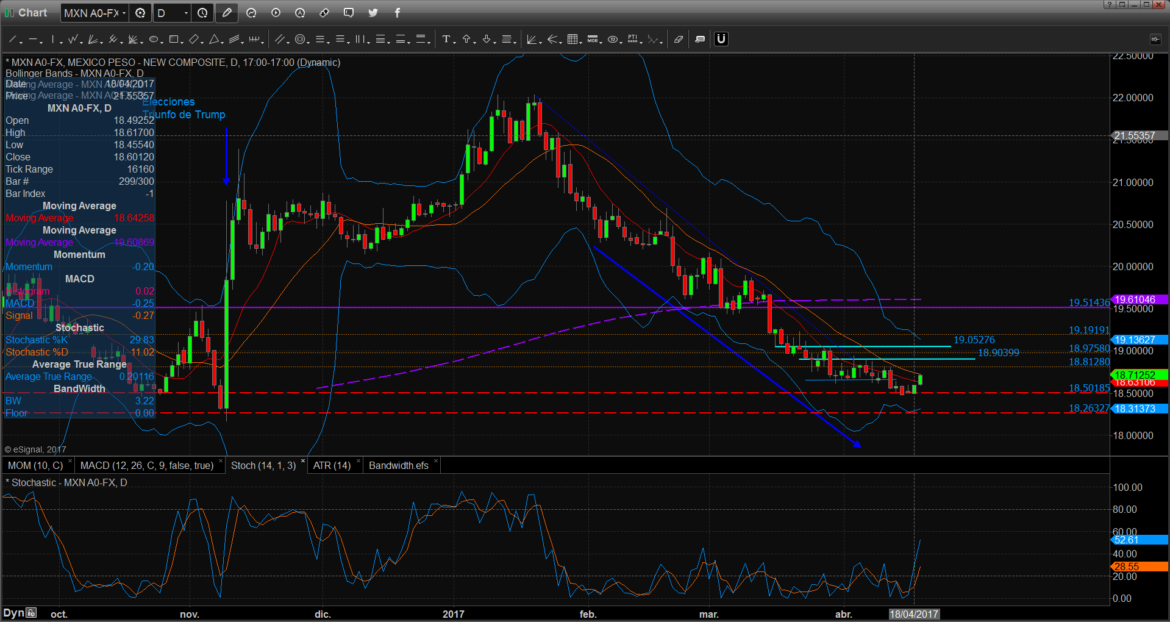This screenshot has height=622, width=1170.
Task: Click the lock icon next to Dyn
Action: click(x=31, y=613)
